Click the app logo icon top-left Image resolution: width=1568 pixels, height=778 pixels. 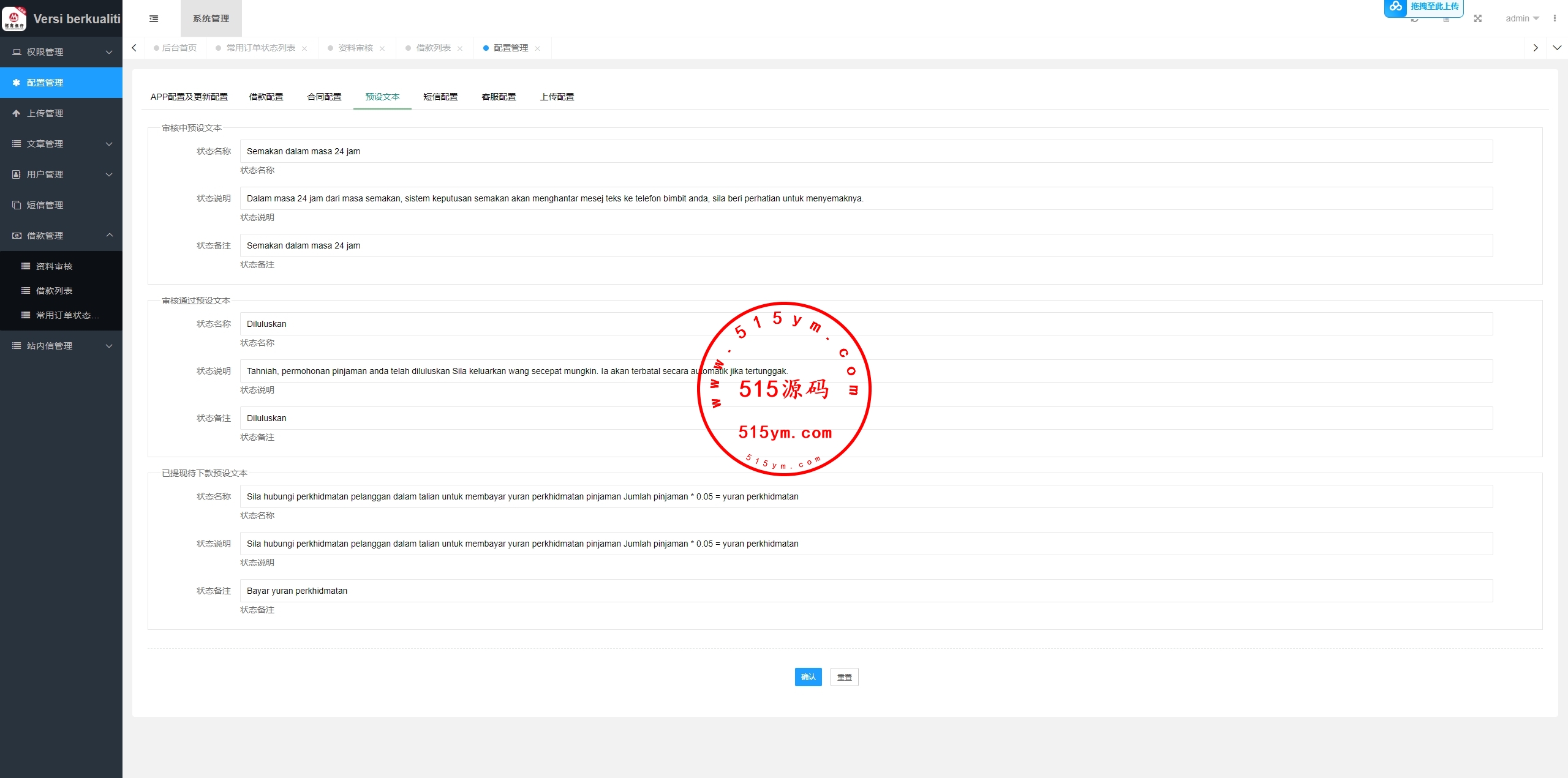pos(14,18)
